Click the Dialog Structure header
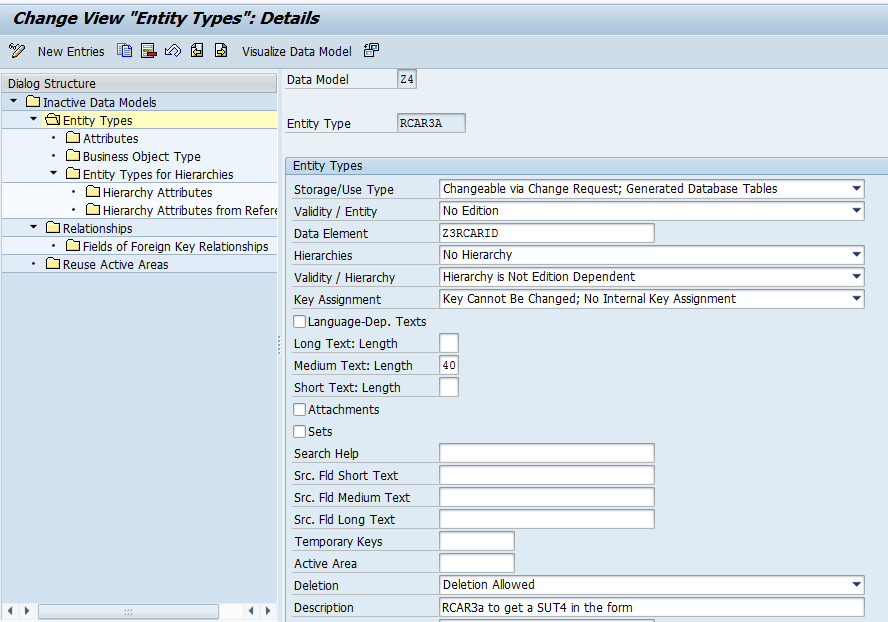This screenshot has width=888, height=622. (x=139, y=83)
